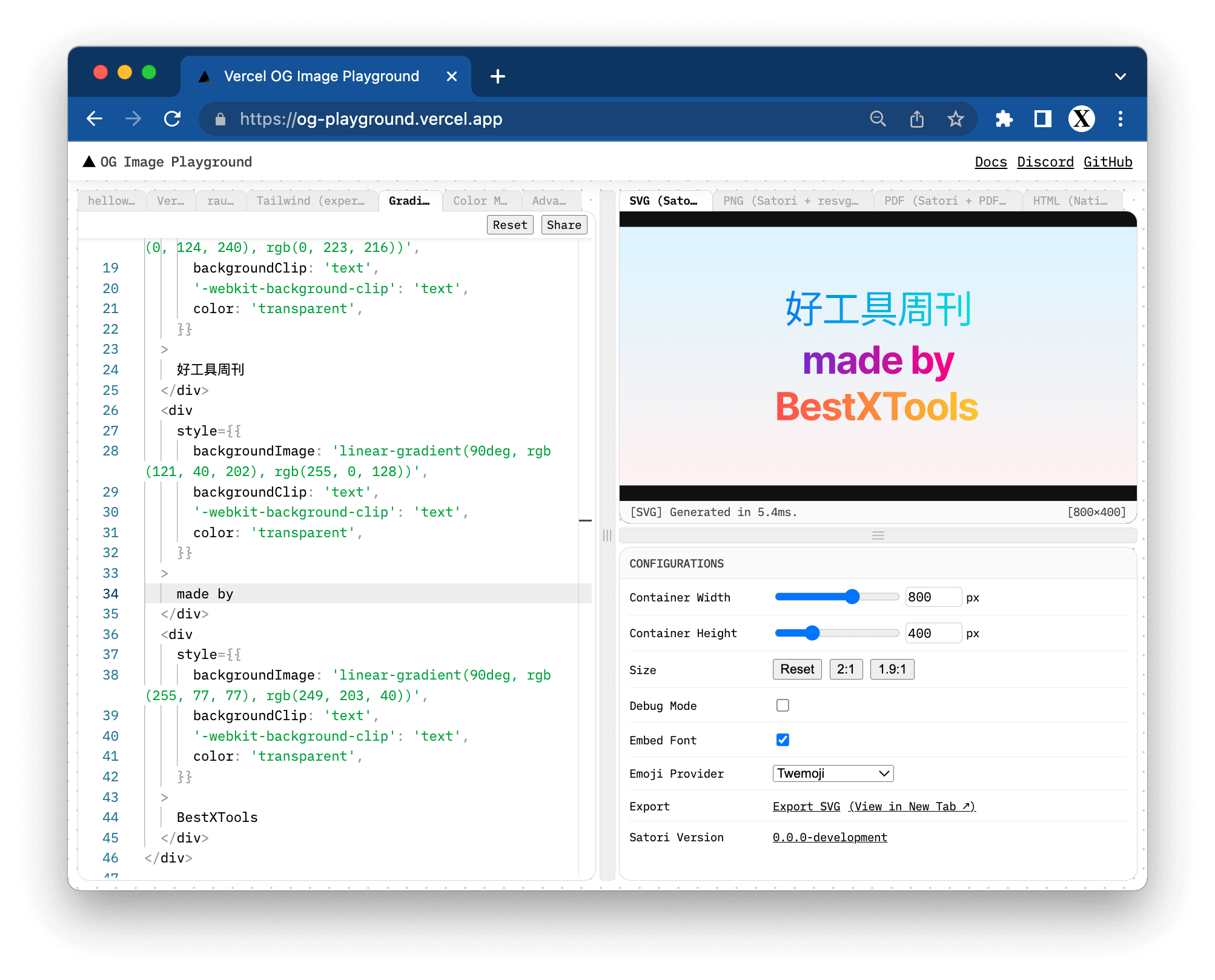Set size ratio to 2:1
The width and height of the screenshot is (1215, 980).
pos(846,669)
